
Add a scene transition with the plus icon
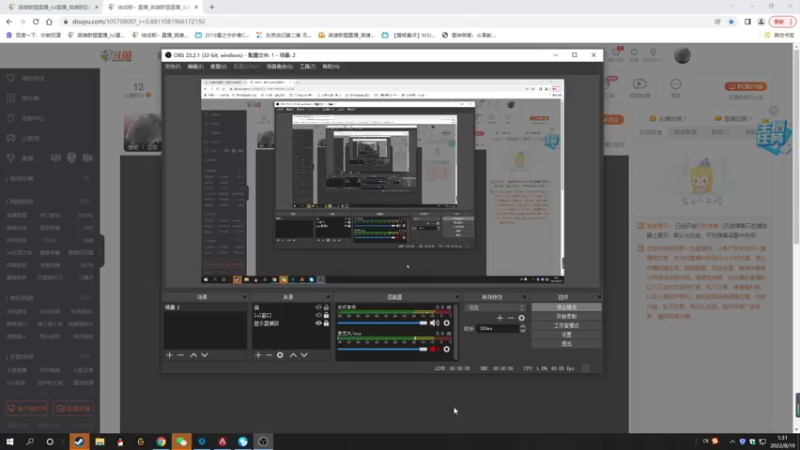(x=499, y=318)
